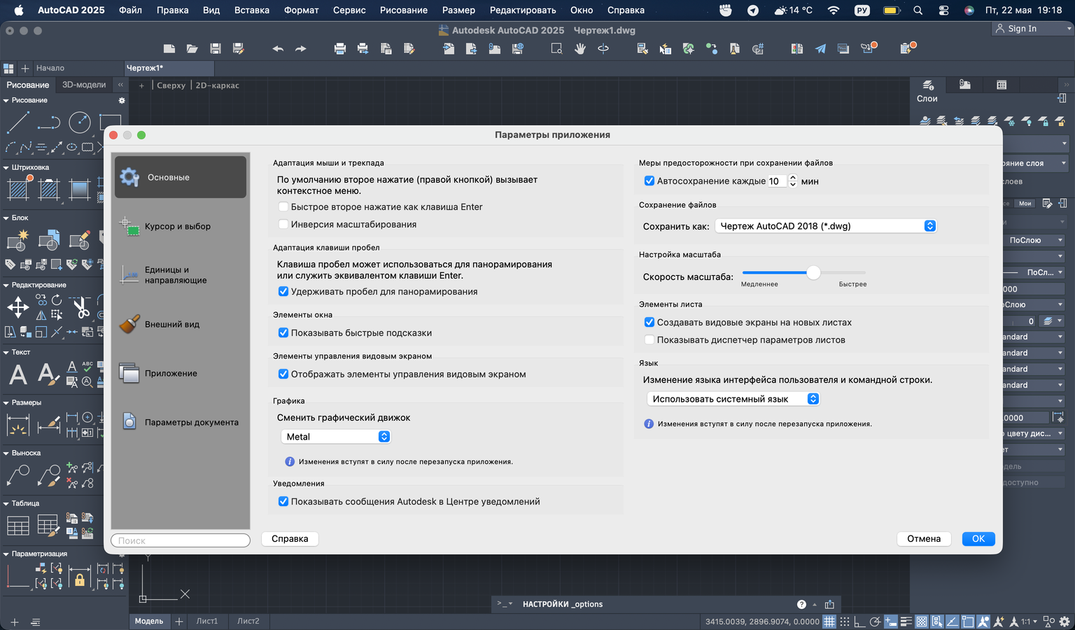
Task: Open the Сохранить как file format dropdown
Action: coord(825,226)
